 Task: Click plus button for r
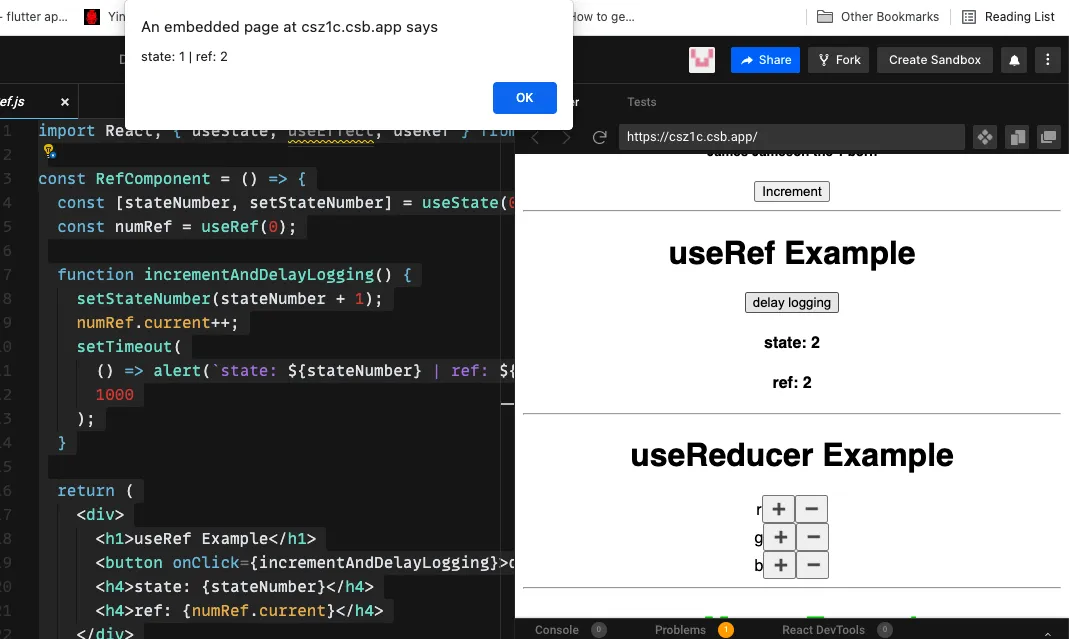779,509
